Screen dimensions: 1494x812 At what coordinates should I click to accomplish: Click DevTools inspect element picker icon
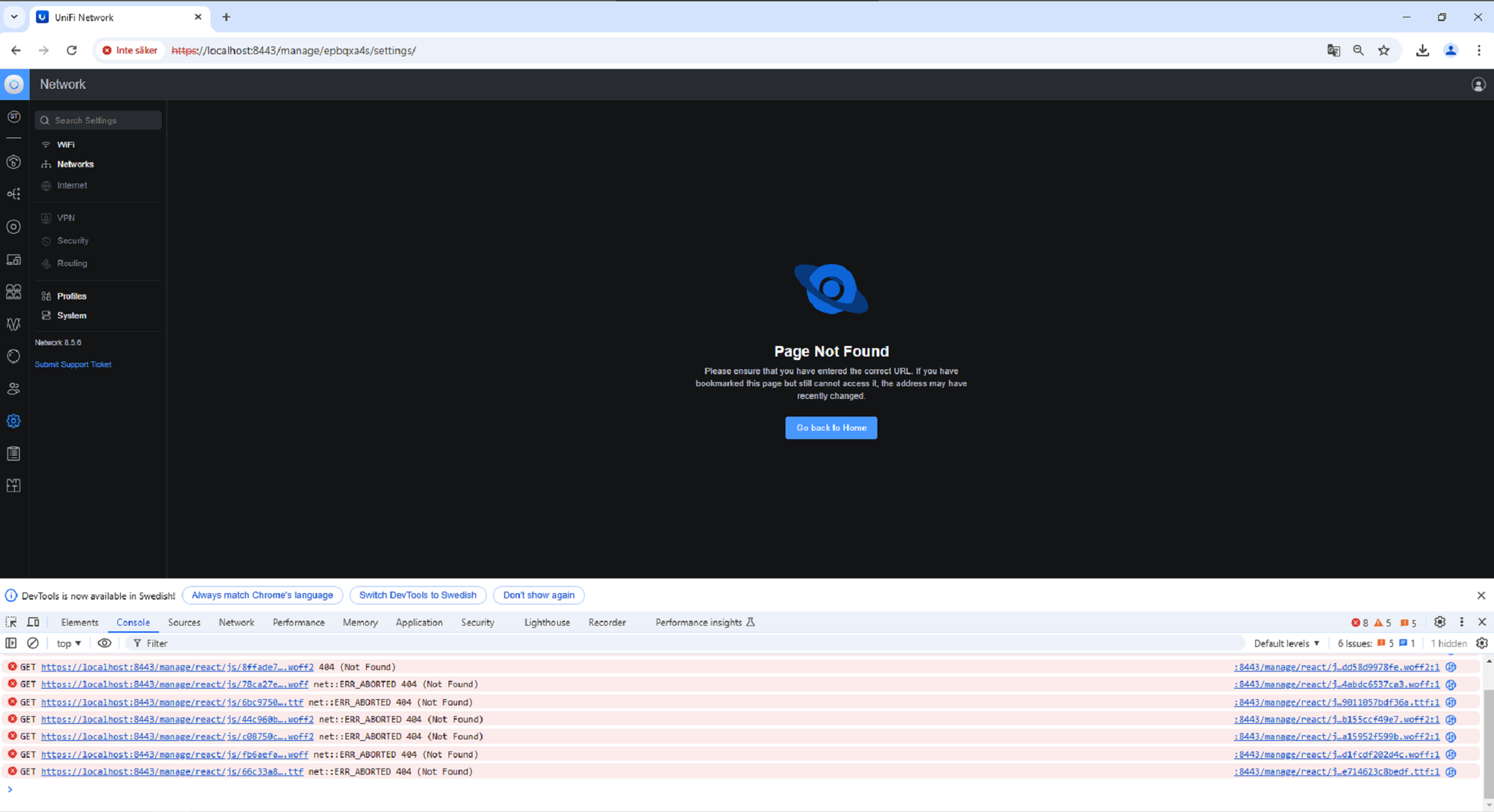pyautogui.click(x=11, y=622)
